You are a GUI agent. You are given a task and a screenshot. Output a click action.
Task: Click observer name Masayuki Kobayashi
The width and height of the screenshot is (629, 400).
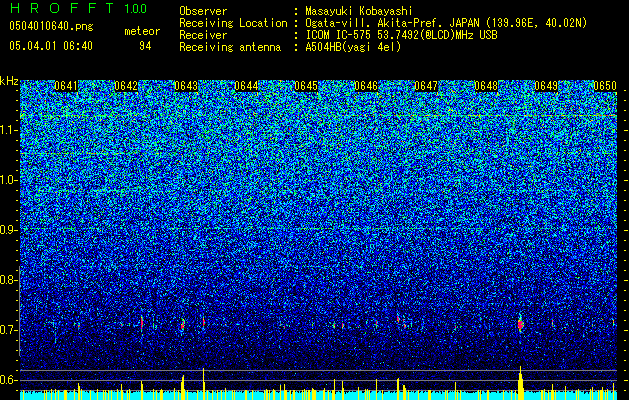[358, 11]
